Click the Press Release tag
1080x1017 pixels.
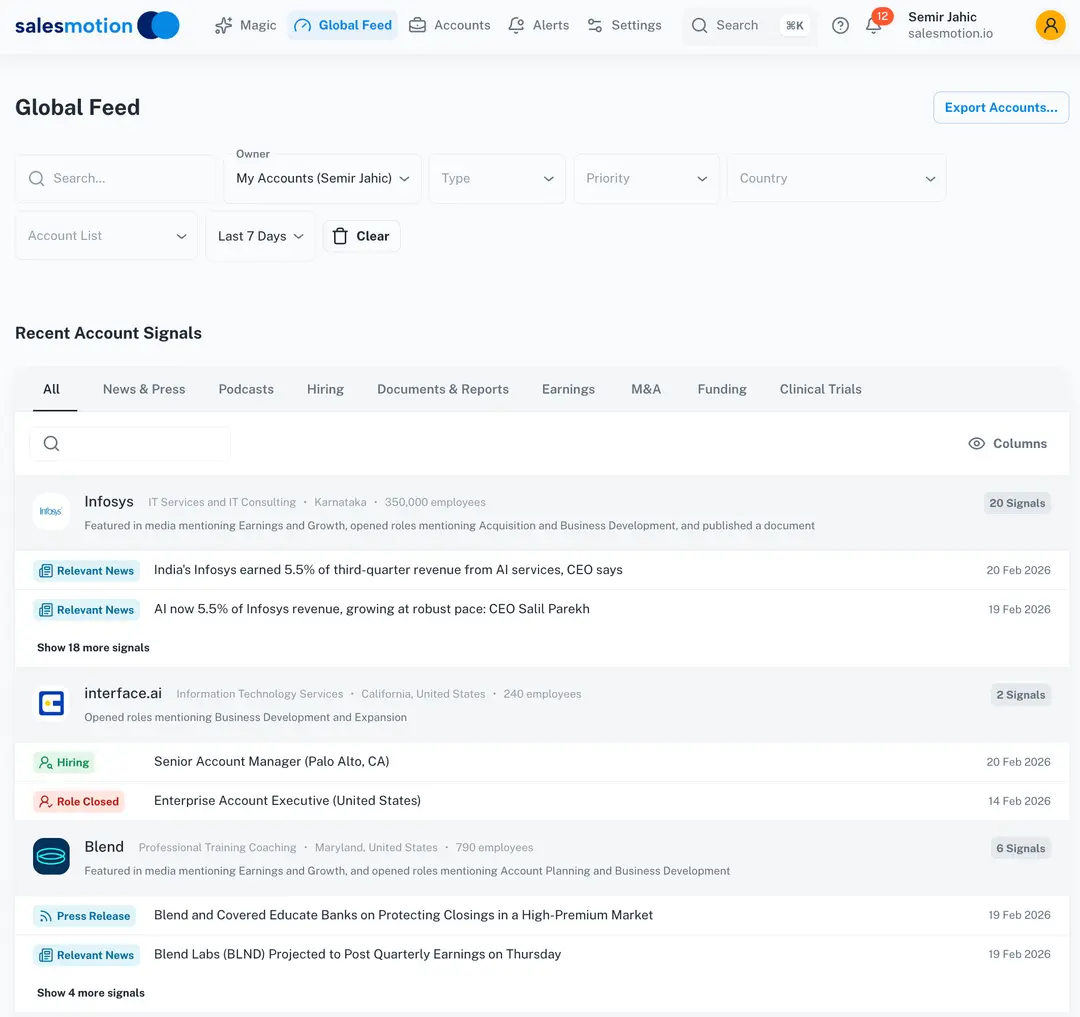point(84,916)
